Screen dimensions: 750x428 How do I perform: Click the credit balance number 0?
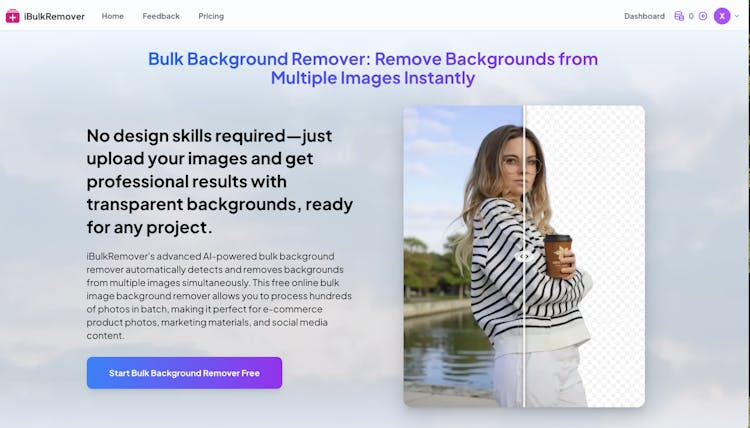click(691, 16)
